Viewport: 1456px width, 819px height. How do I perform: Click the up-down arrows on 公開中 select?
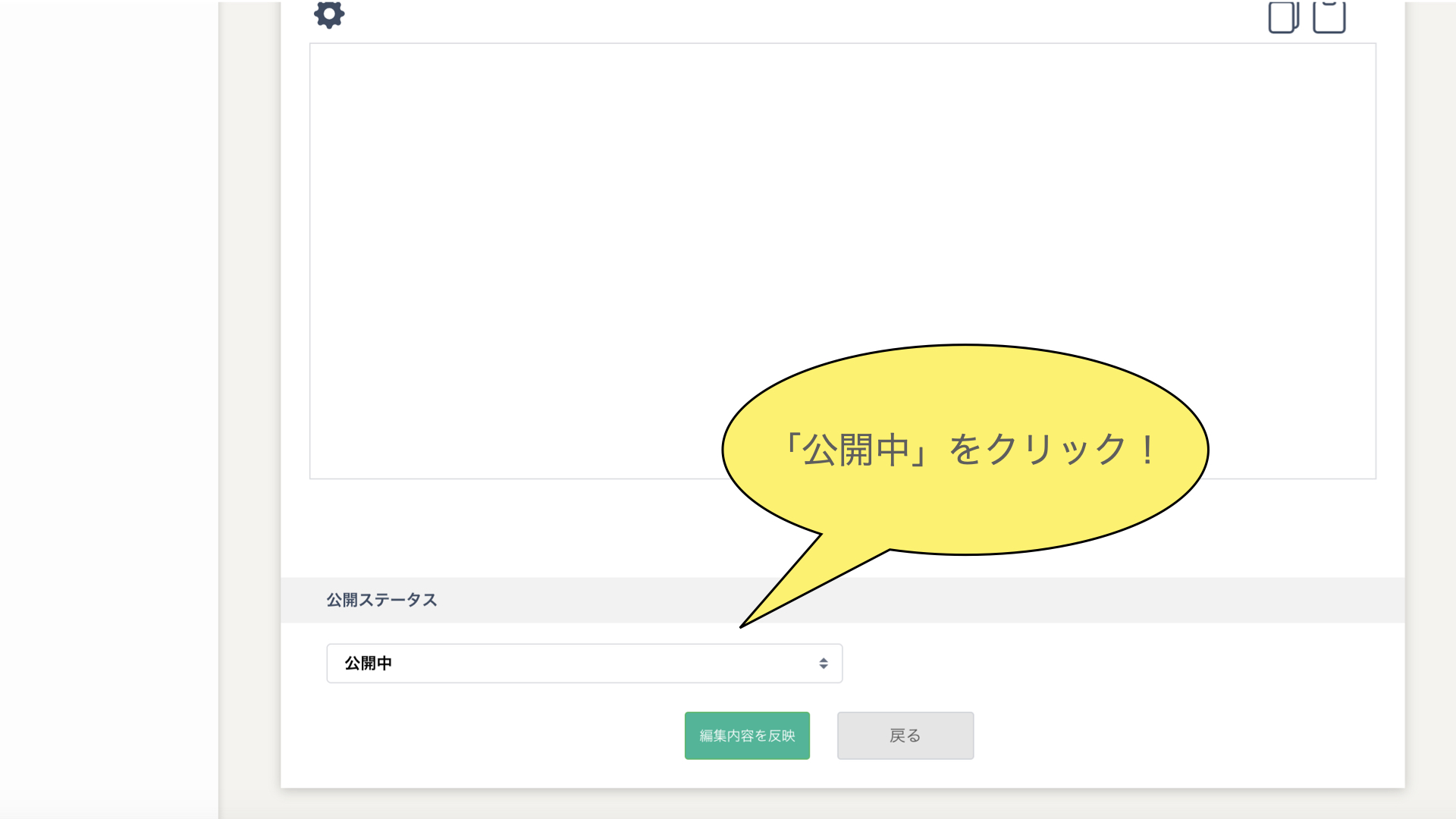point(823,664)
